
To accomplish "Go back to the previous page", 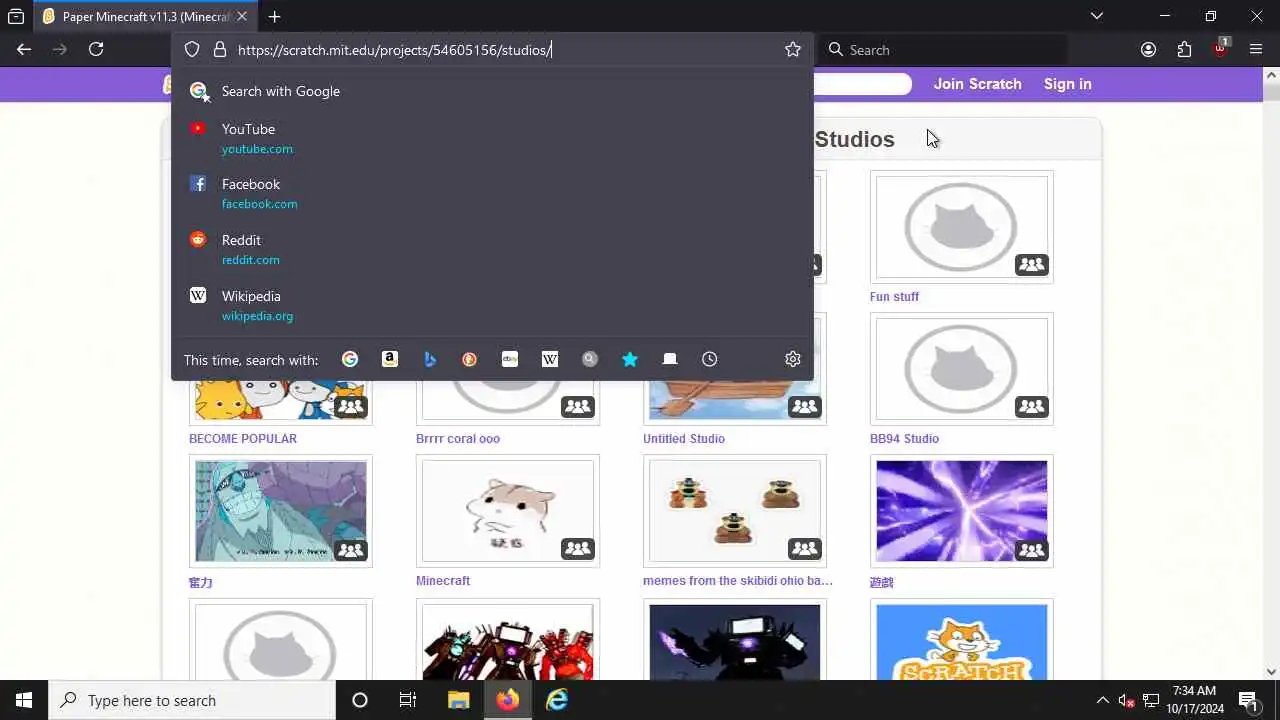I will [24, 49].
